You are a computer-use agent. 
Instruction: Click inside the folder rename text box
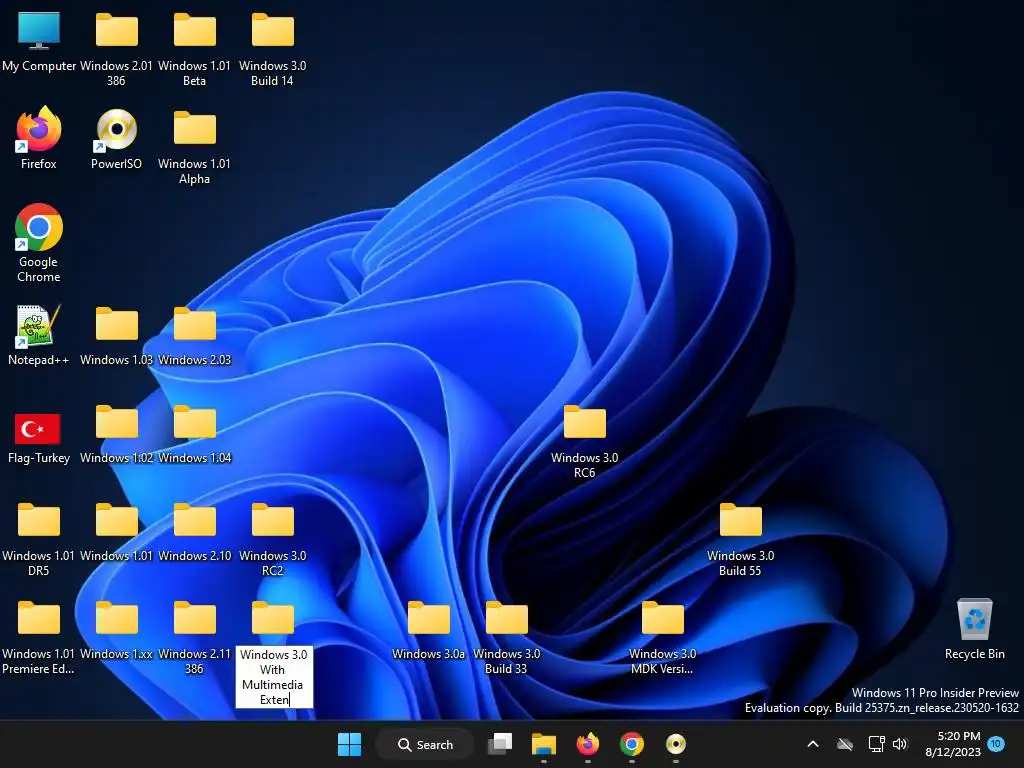(x=274, y=677)
